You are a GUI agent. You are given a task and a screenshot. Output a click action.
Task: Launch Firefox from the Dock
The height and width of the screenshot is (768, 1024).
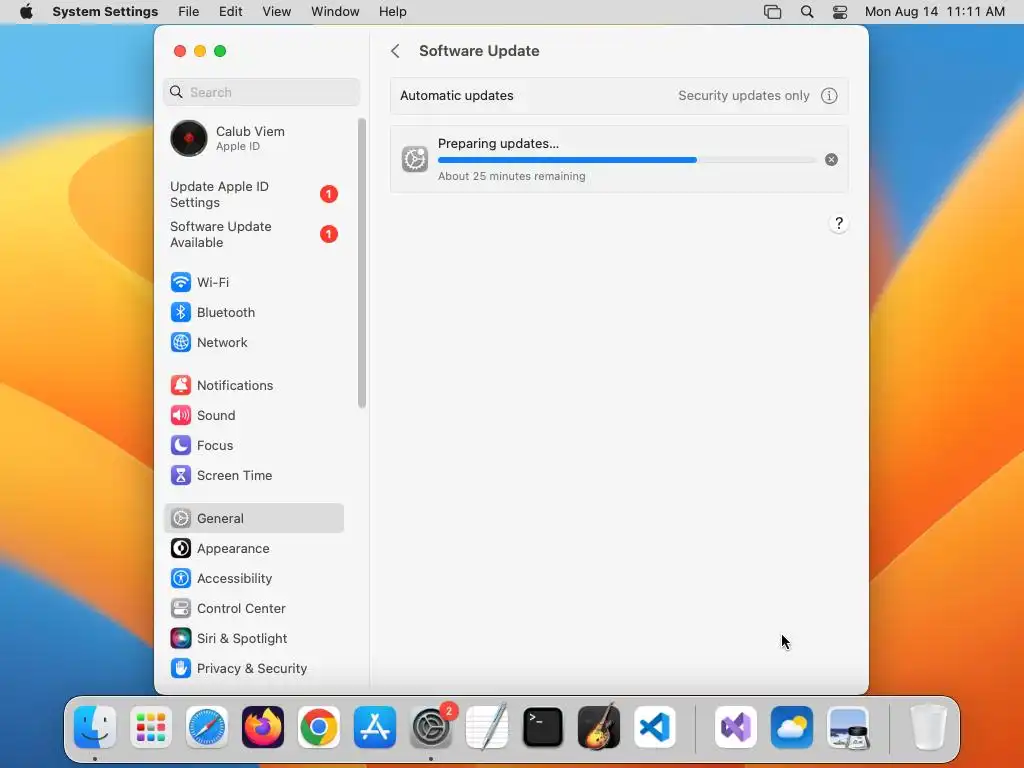pos(263,727)
